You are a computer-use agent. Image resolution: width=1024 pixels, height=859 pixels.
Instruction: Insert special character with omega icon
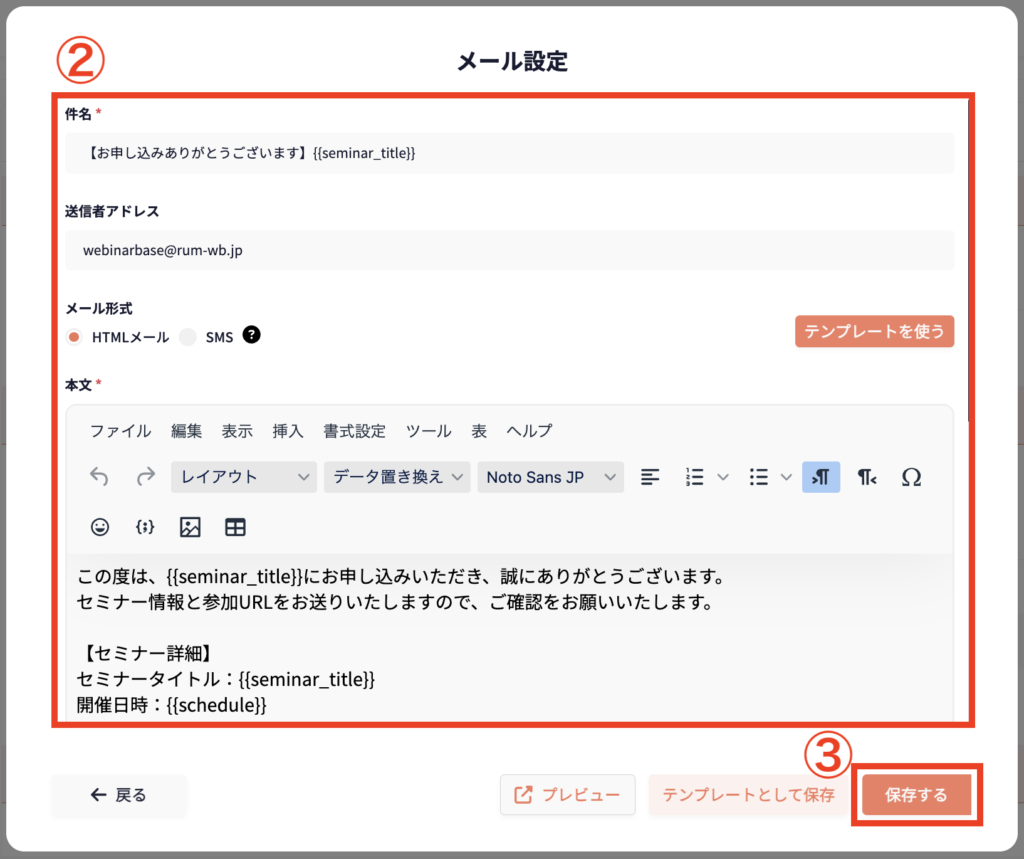pos(911,477)
